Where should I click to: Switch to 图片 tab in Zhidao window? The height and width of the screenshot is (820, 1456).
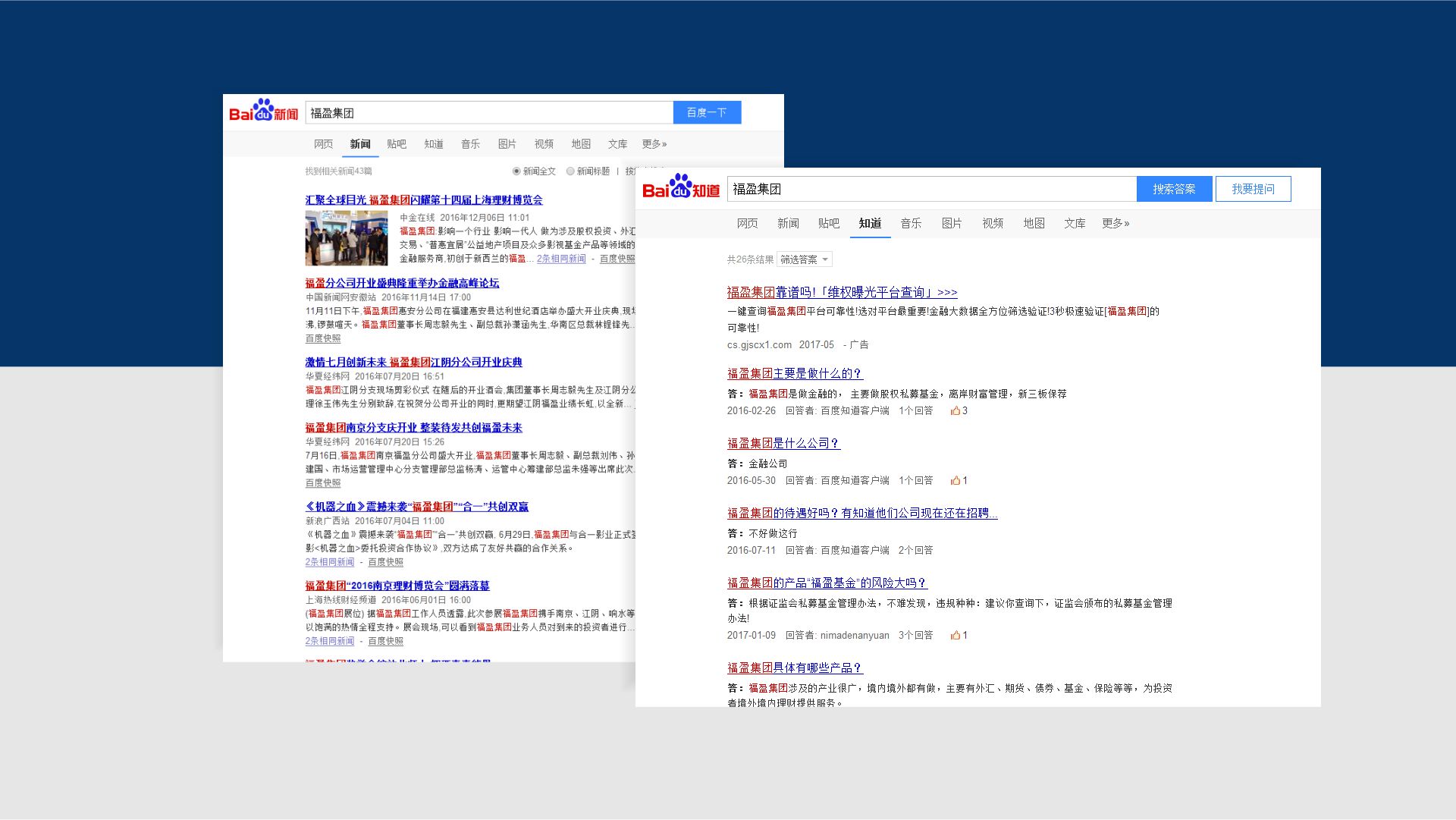tap(952, 223)
